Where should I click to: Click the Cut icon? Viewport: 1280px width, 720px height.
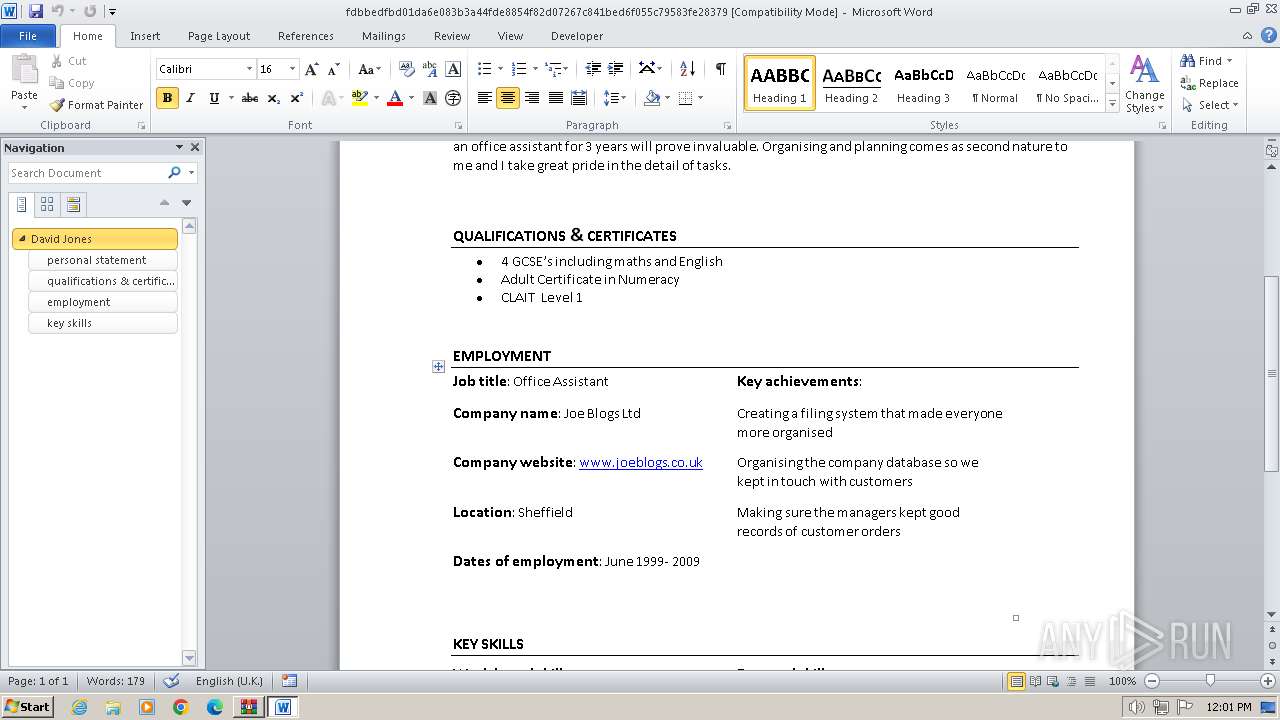tap(68, 61)
